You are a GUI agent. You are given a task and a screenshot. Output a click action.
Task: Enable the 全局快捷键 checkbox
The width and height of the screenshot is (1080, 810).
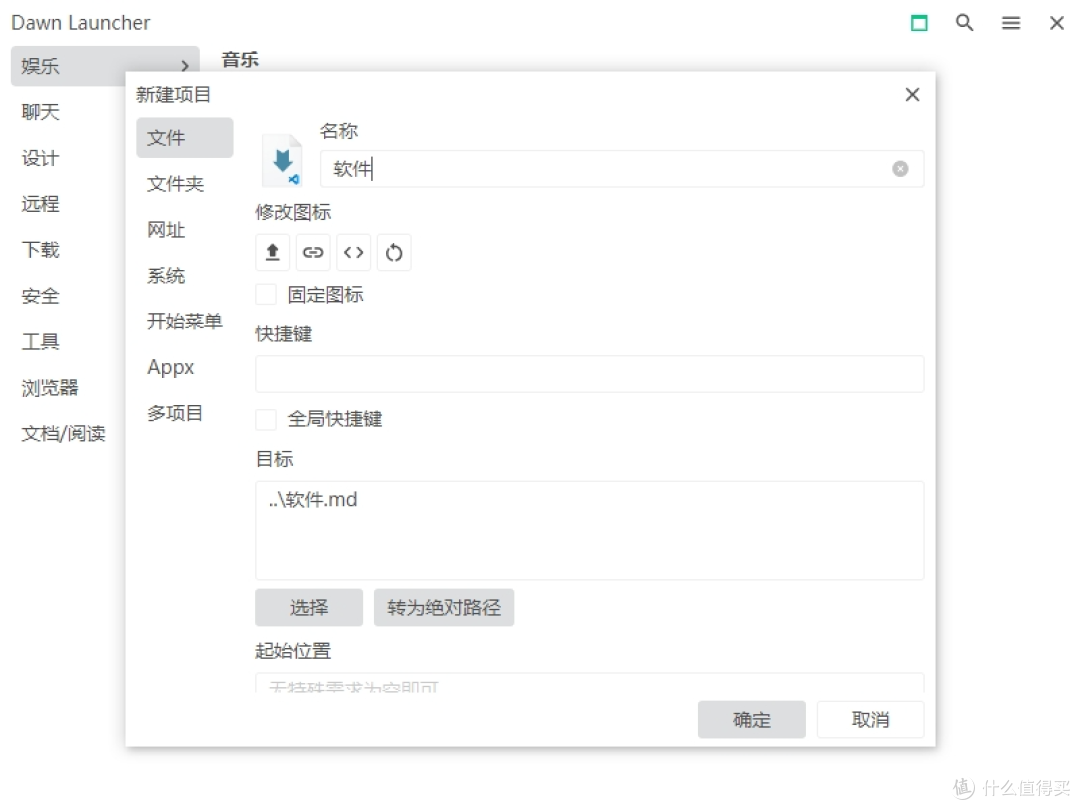click(265, 419)
